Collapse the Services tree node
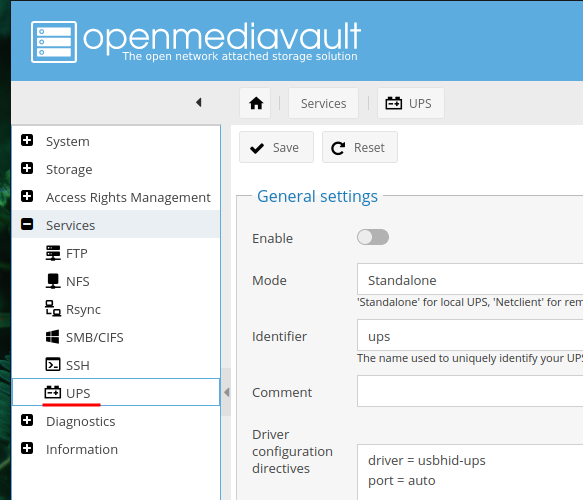The image size is (583, 500). (27, 224)
